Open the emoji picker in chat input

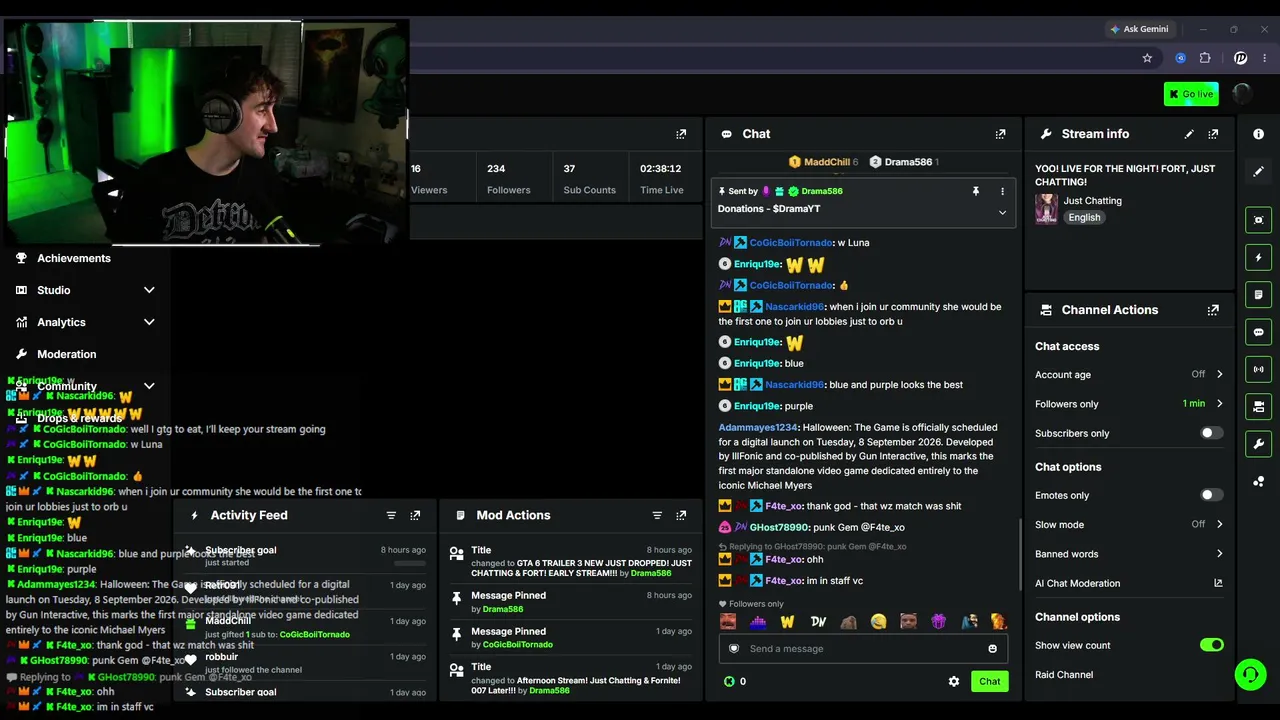pyautogui.click(x=992, y=649)
